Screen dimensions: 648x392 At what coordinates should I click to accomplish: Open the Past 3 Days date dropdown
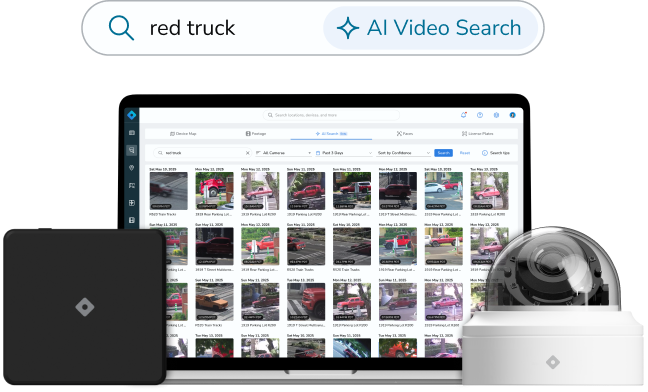tap(344, 153)
